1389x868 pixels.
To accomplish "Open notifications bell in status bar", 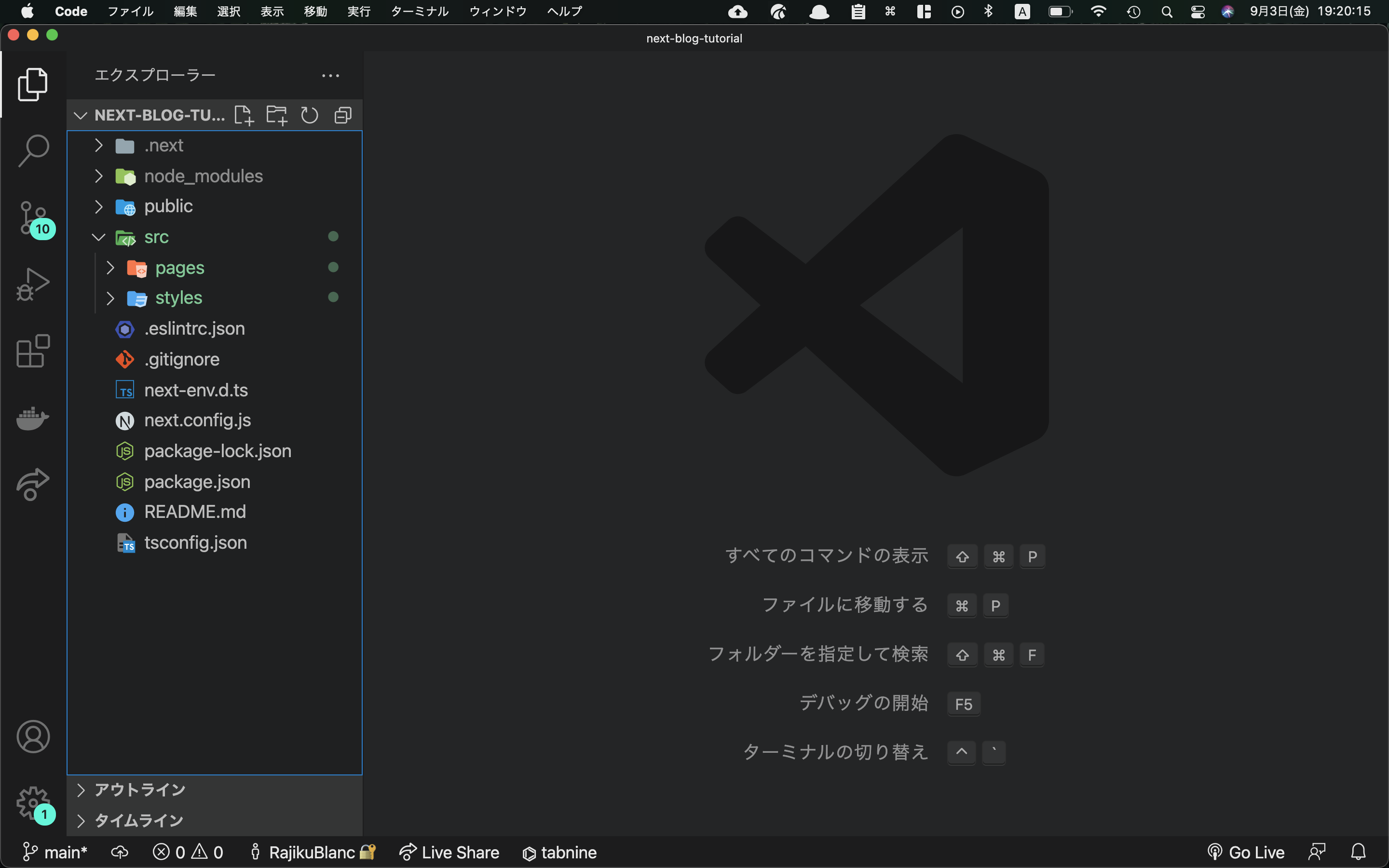I will tap(1358, 853).
